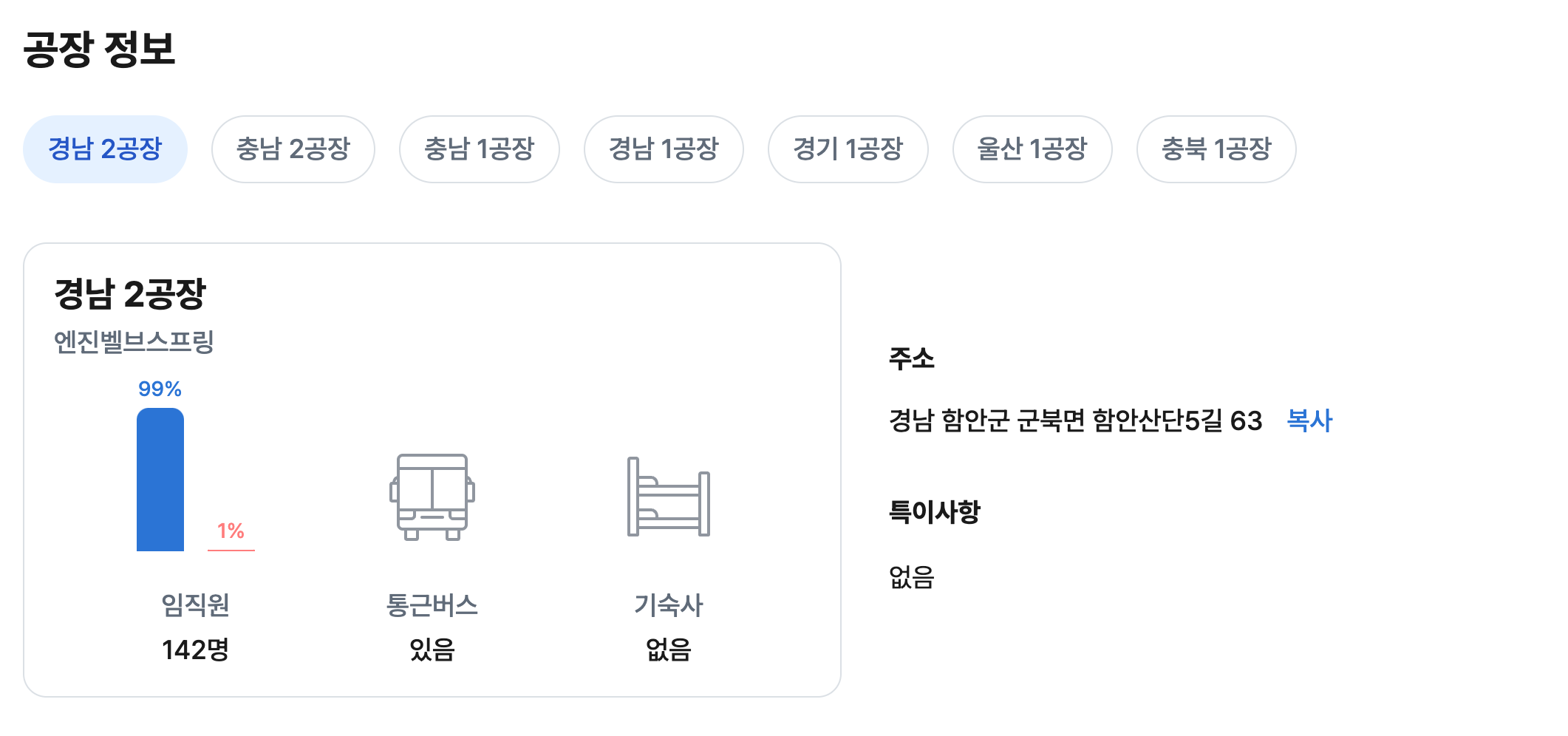Click the 경남 2공장 card heading
This screenshot has height=736, width=1568.
pyautogui.click(x=130, y=294)
